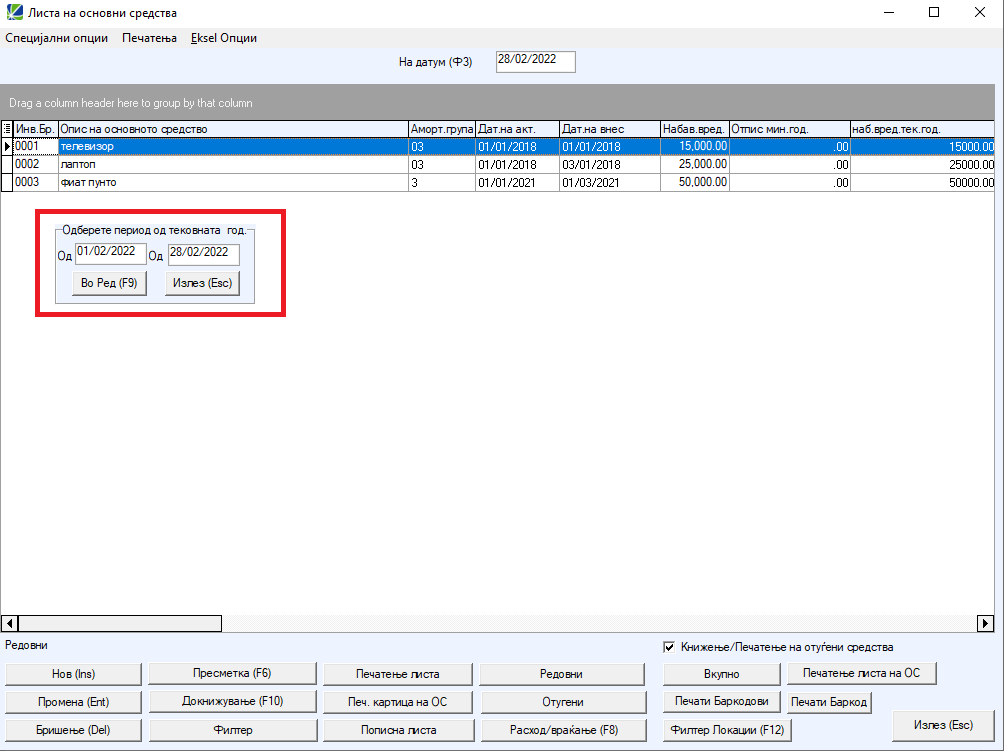Click the Печати Баркодови button
This screenshot has height=751, width=1004.
pyautogui.click(x=722, y=701)
